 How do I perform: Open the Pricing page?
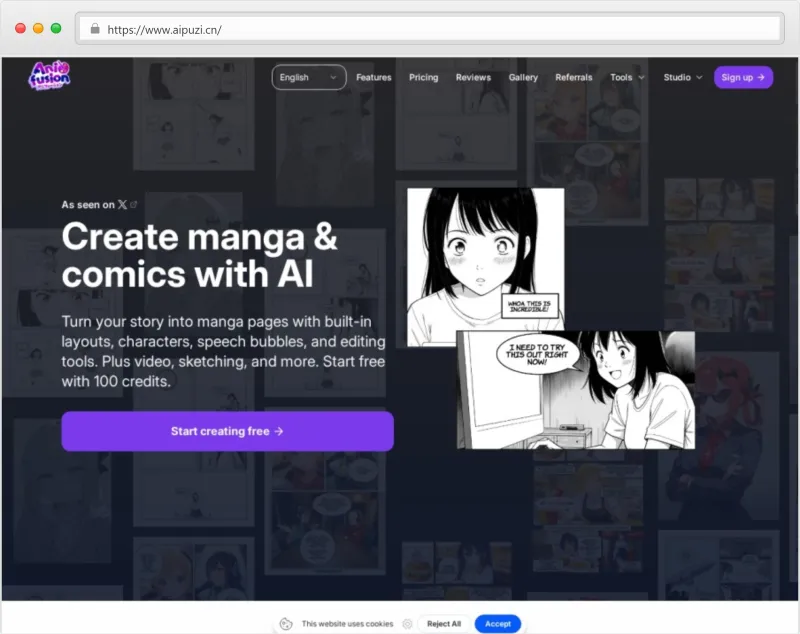coord(423,78)
